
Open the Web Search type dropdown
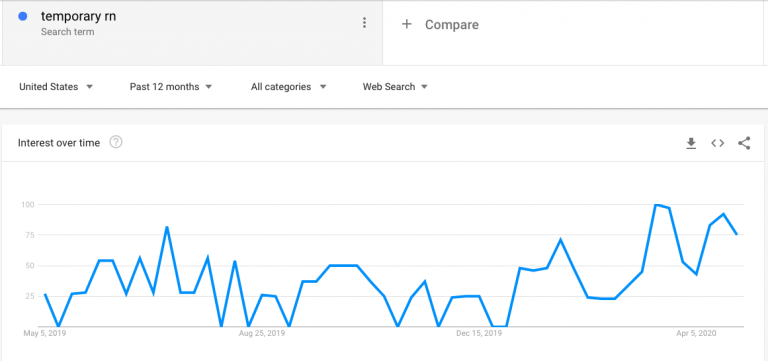coord(395,87)
